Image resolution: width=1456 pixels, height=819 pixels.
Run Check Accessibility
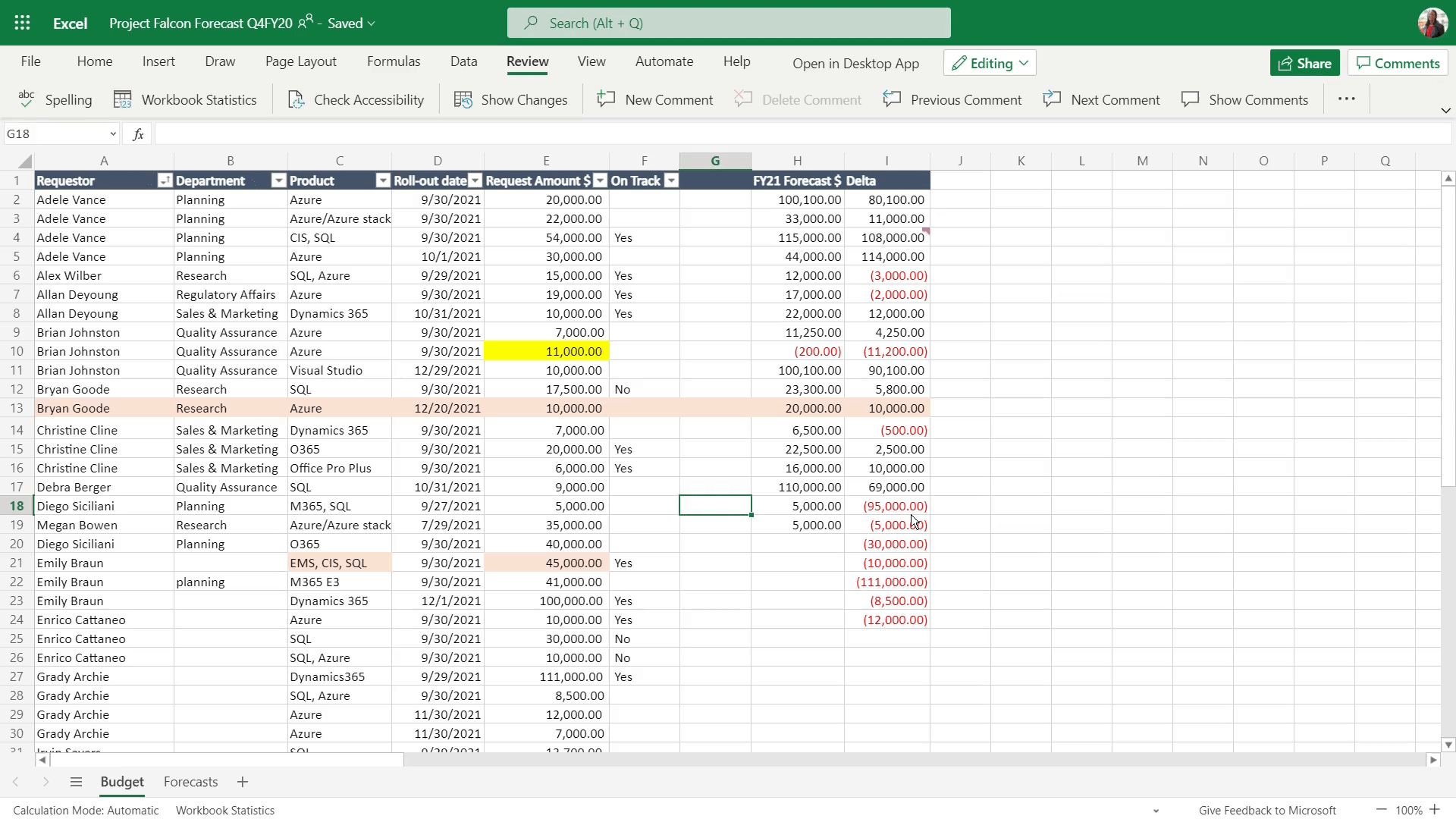coord(356,99)
